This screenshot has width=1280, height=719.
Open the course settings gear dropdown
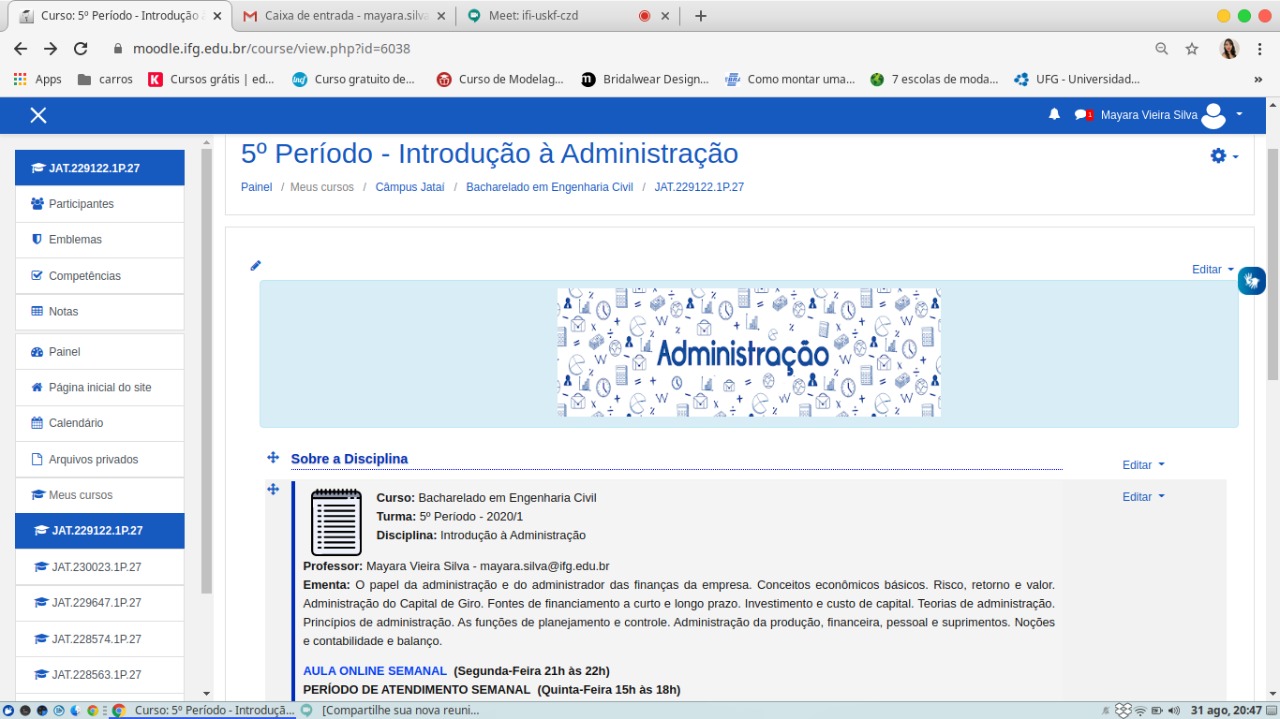coord(1223,156)
